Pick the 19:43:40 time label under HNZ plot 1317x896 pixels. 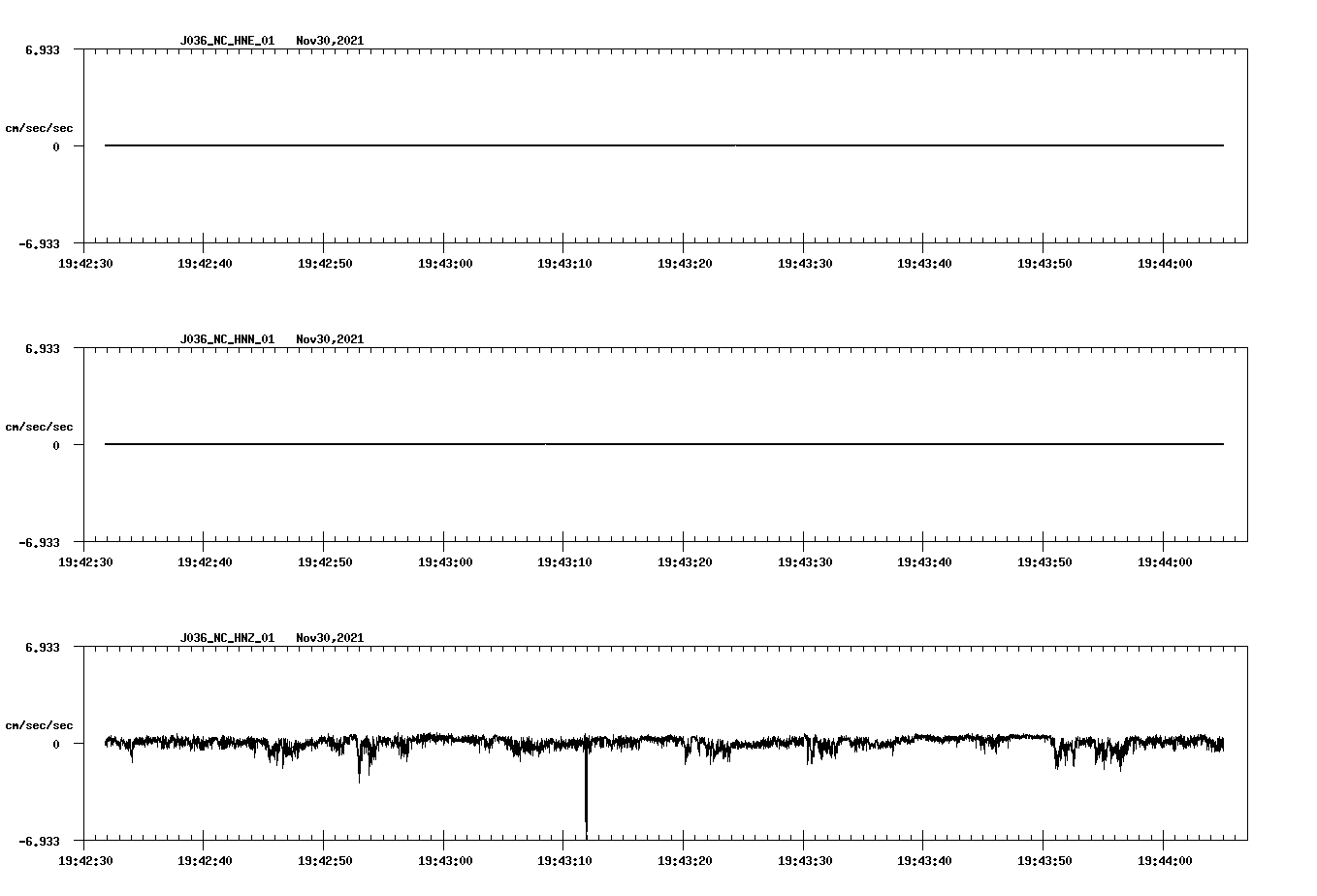925,860
